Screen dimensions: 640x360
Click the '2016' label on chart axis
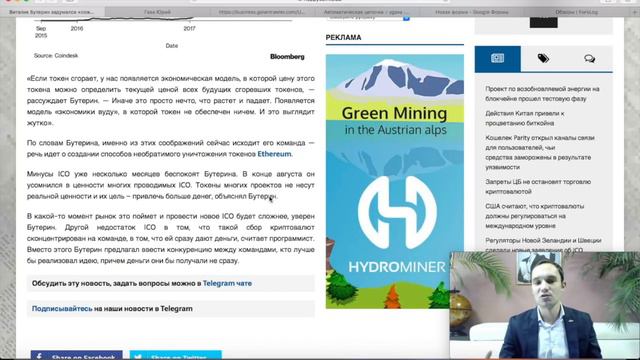(x=77, y=29)
